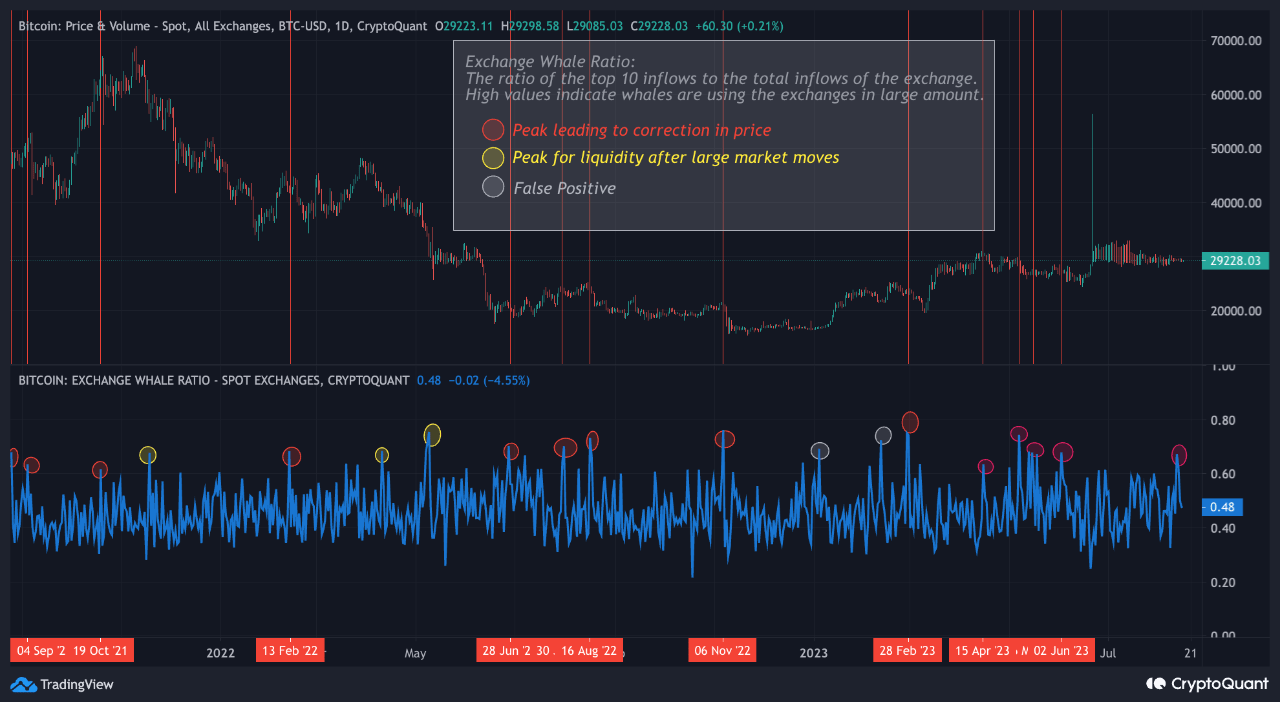Screen dimensions: 1280x702
Task: Click the yellow circle on the May 2022 peak
Action: point(432,434)
